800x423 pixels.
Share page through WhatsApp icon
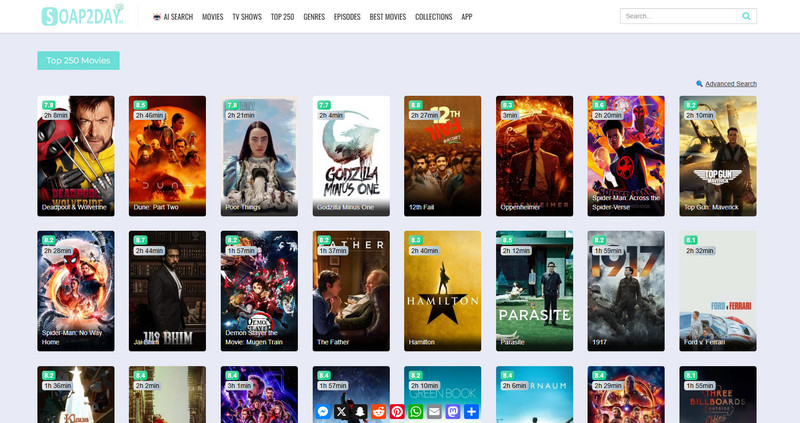tap(416, 411)
